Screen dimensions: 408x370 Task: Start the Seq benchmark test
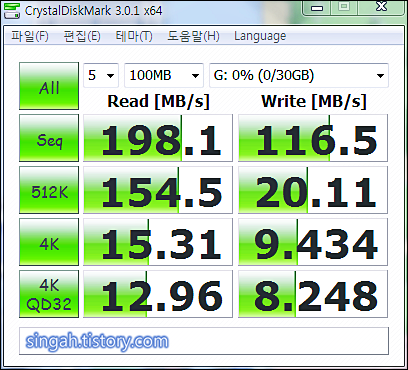pyautogui.click(x=49, y=138)
